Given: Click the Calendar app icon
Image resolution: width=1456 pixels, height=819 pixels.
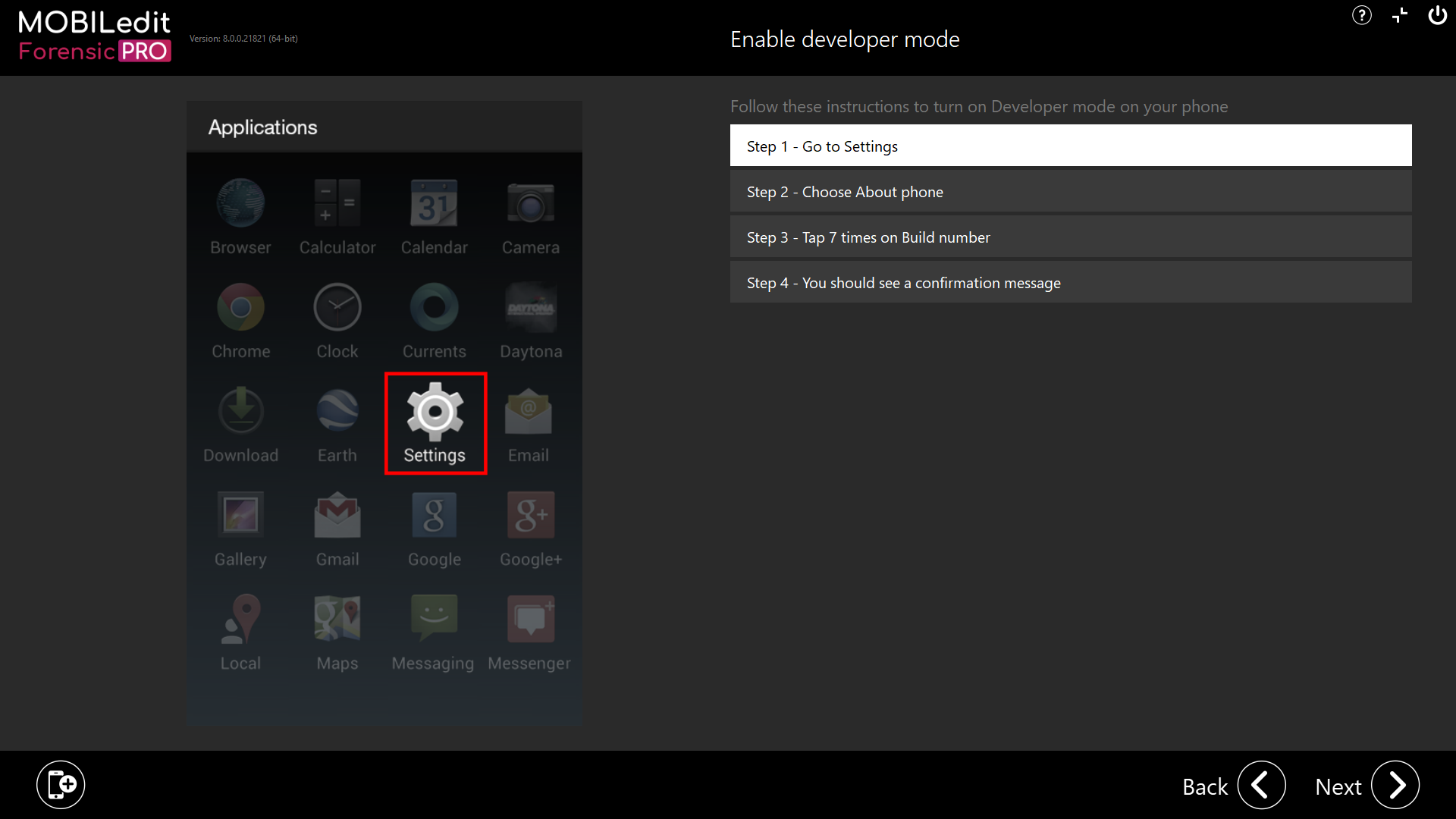Looking at the screenshot, I should point(434,203).
